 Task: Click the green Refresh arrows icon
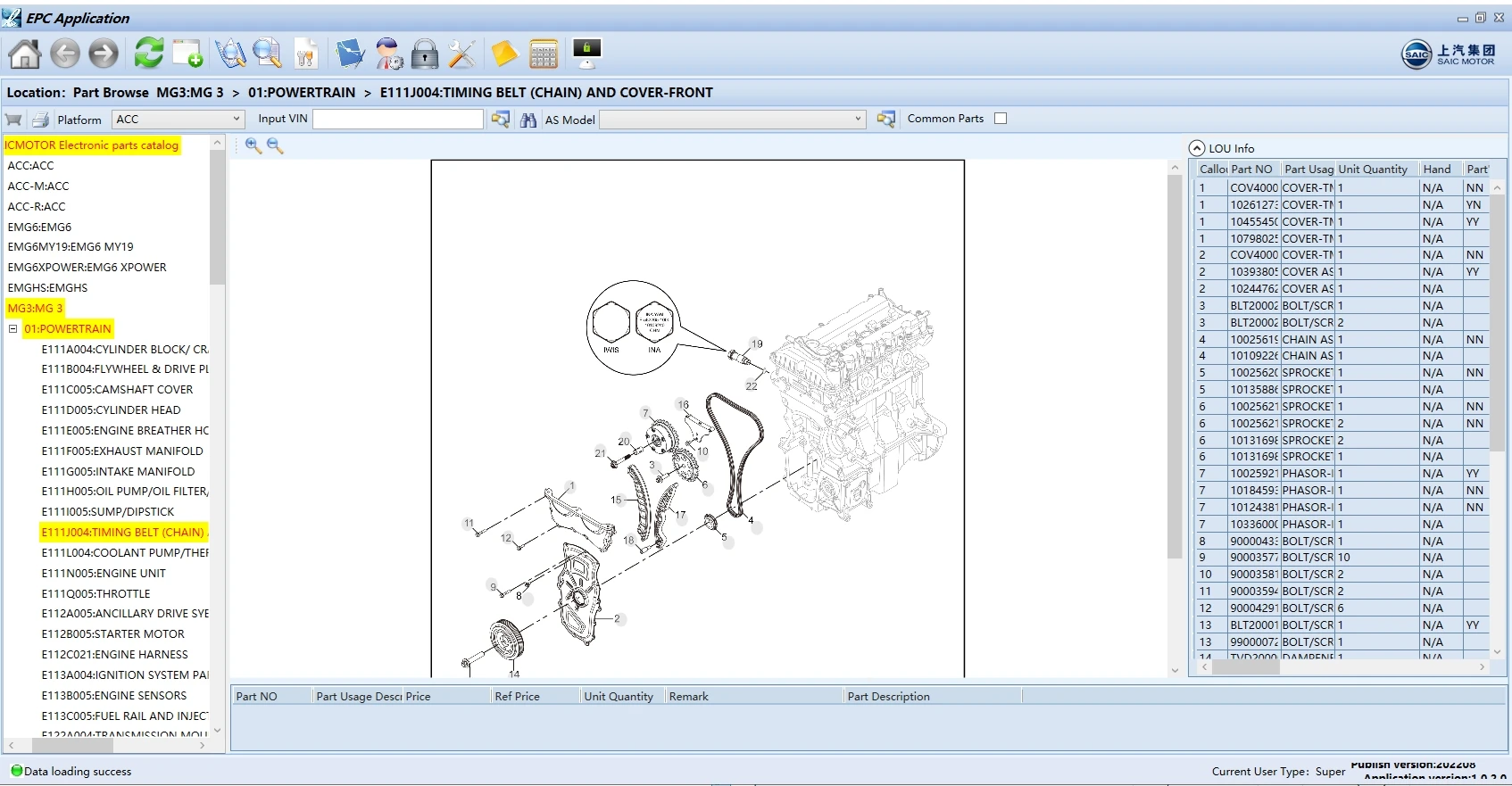point(148,54)
